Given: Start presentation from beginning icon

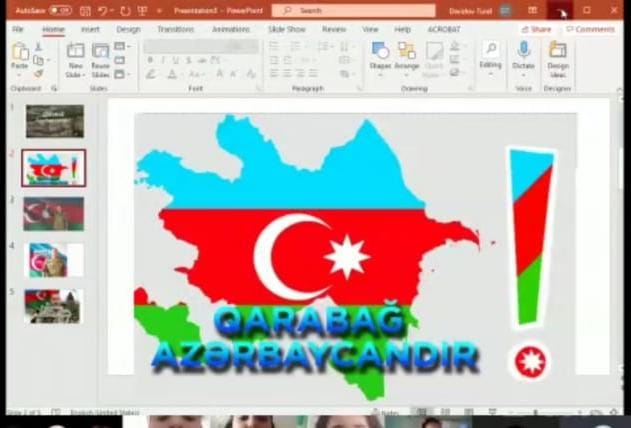Looking at the screenshot, I should point(142,11).
